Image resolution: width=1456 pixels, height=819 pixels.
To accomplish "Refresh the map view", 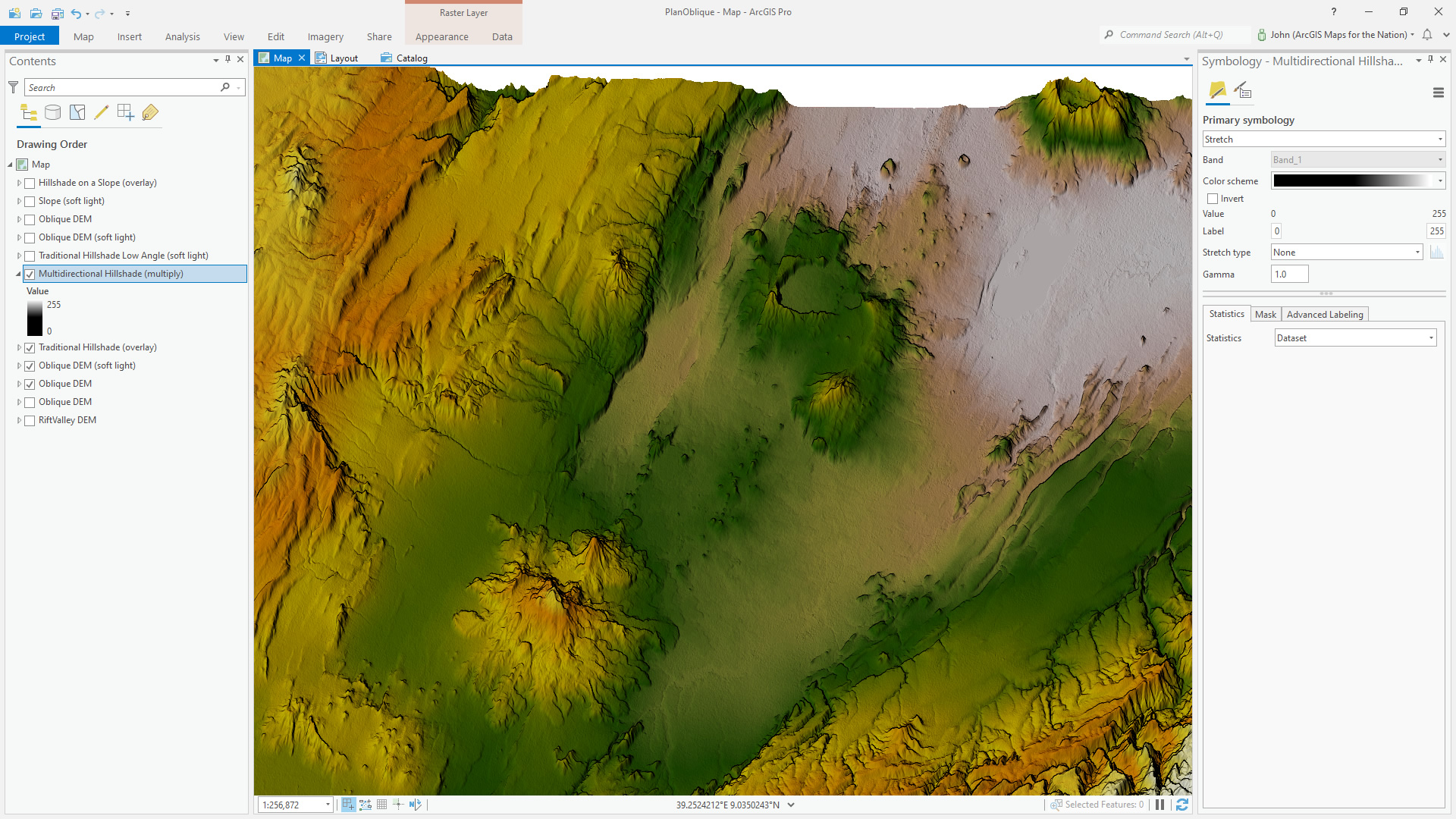I will coord(1181,805).
